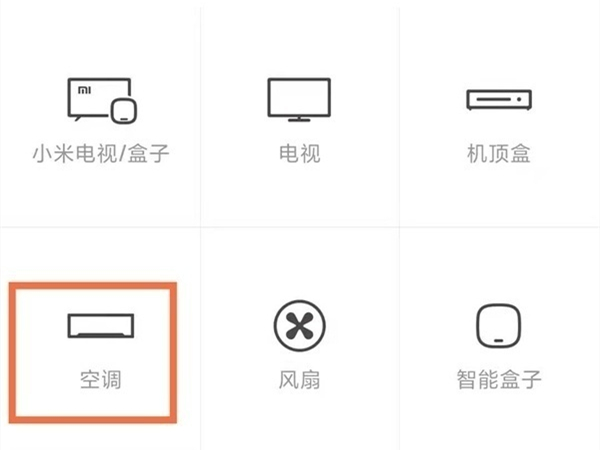Tap the vent line on the 空调 icon

pos(101,335)
